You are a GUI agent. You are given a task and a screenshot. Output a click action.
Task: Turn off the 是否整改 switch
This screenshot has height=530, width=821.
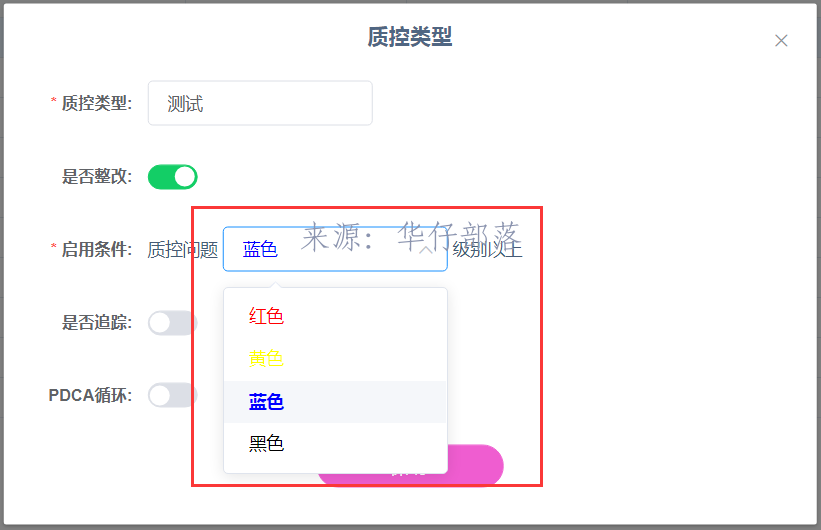click(x=172, y=177)
